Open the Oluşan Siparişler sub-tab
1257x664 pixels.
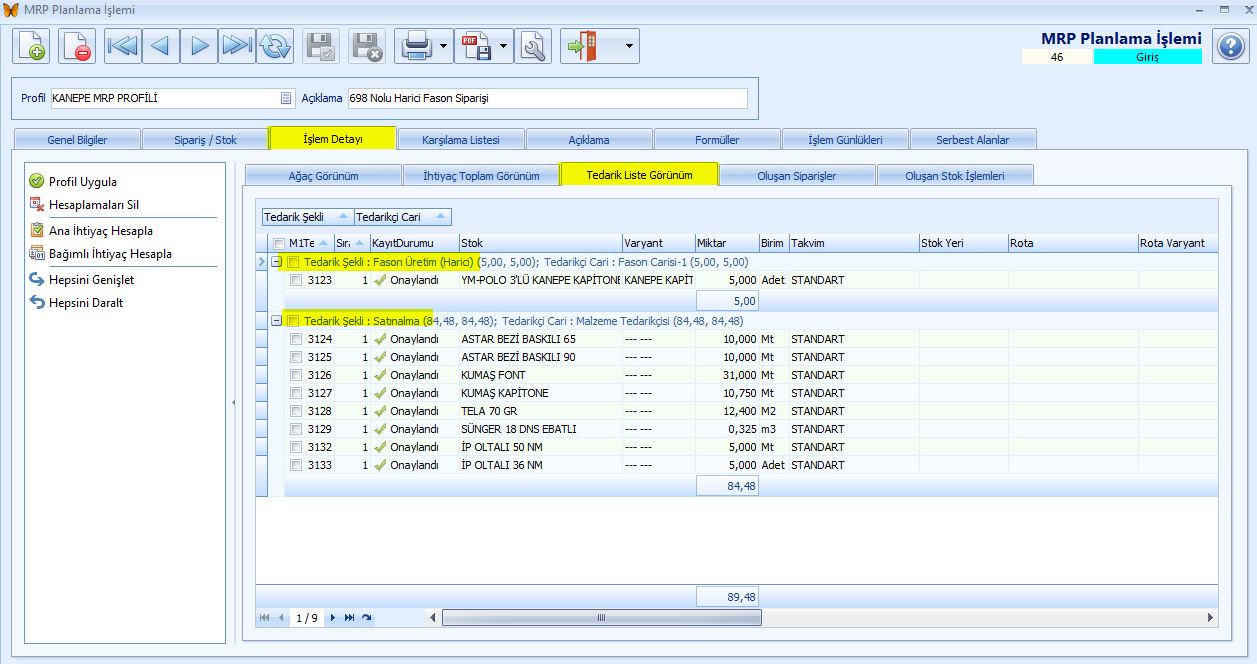797,175
